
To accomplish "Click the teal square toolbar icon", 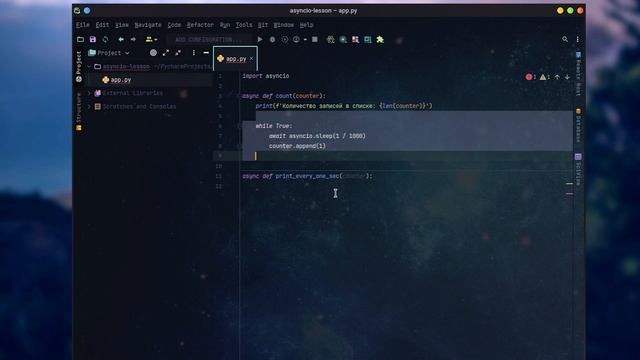I will tap(368, 40).
